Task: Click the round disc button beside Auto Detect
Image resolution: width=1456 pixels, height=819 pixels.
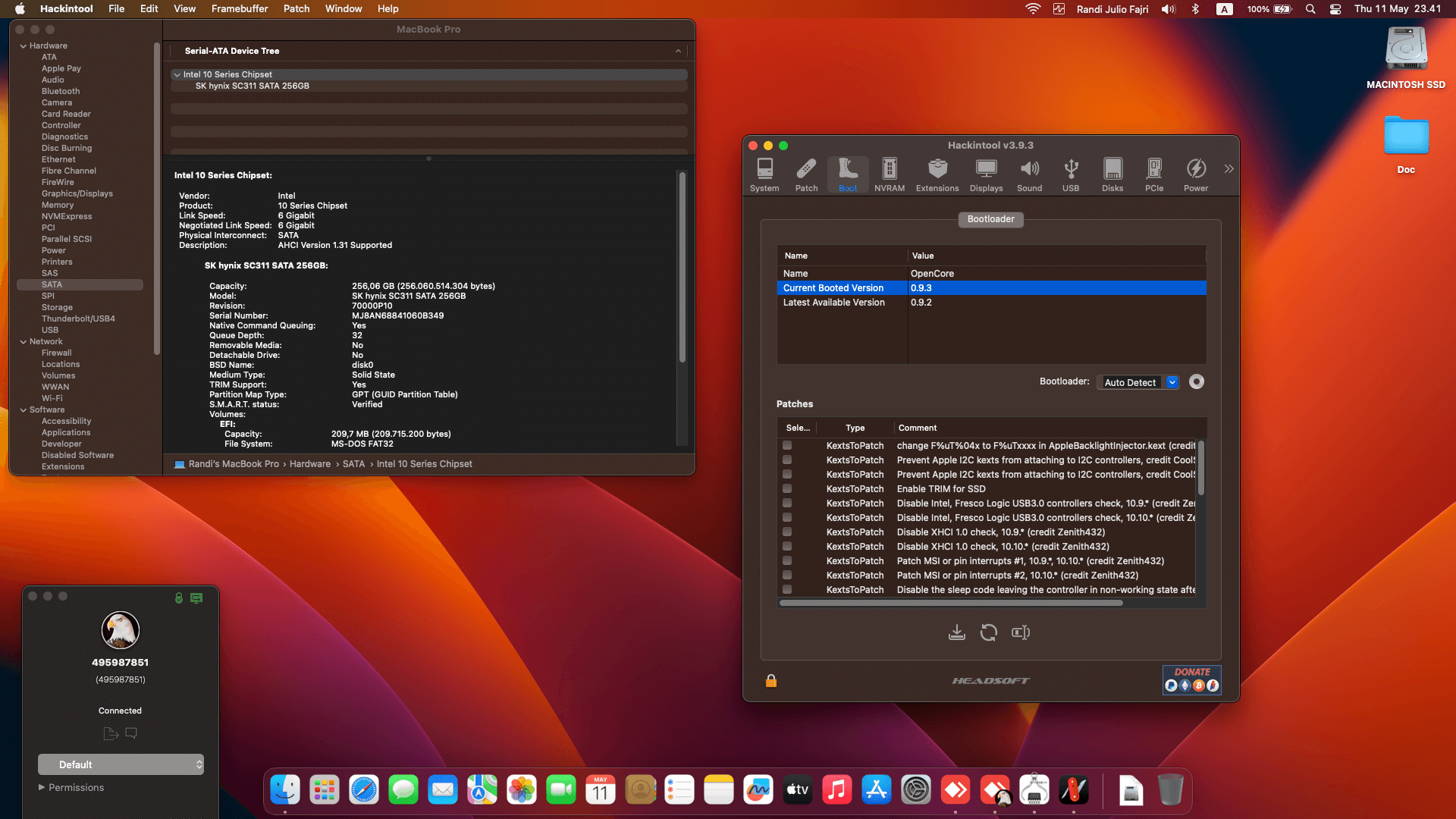Action: pos(1197,381)
